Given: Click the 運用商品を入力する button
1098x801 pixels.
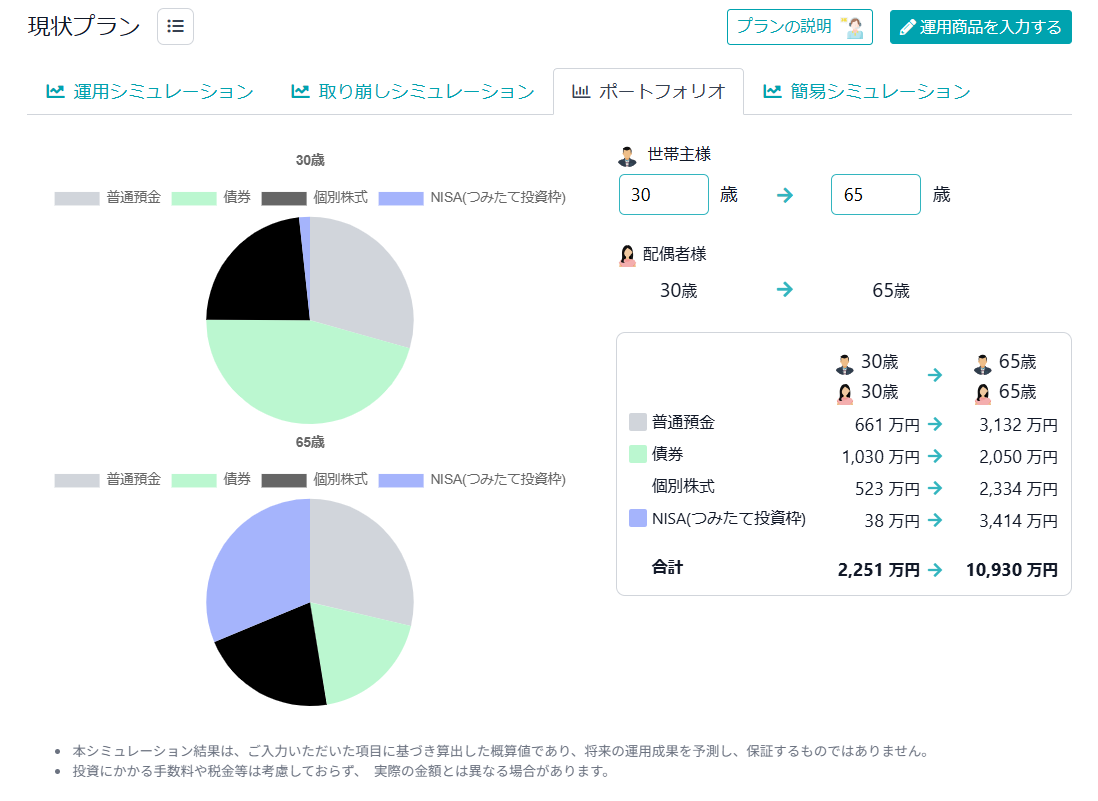Looking at the screenshot, I should pyautogui.click(x=980, y=27).
